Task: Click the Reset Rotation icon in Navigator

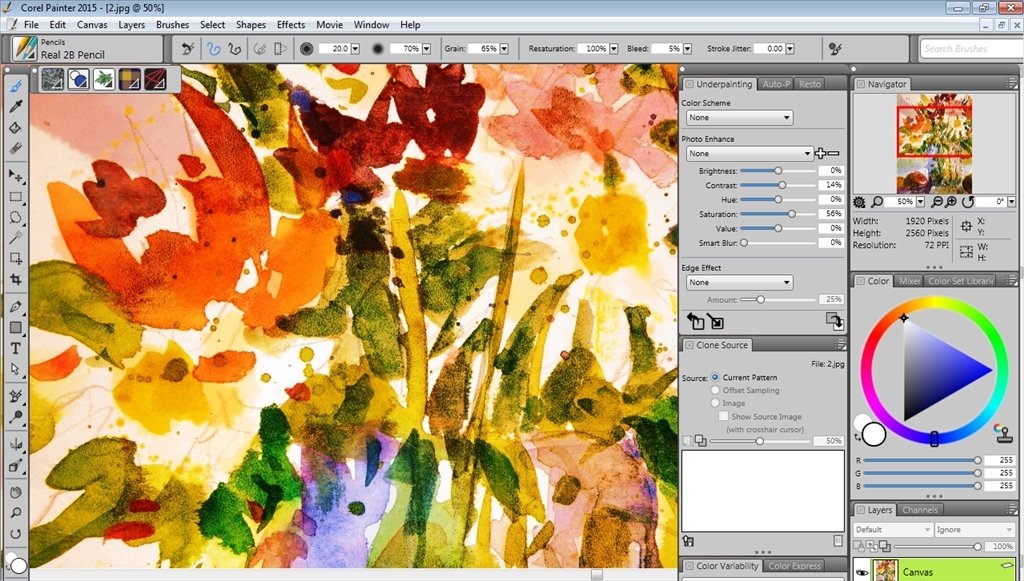Action: (968, 201)
